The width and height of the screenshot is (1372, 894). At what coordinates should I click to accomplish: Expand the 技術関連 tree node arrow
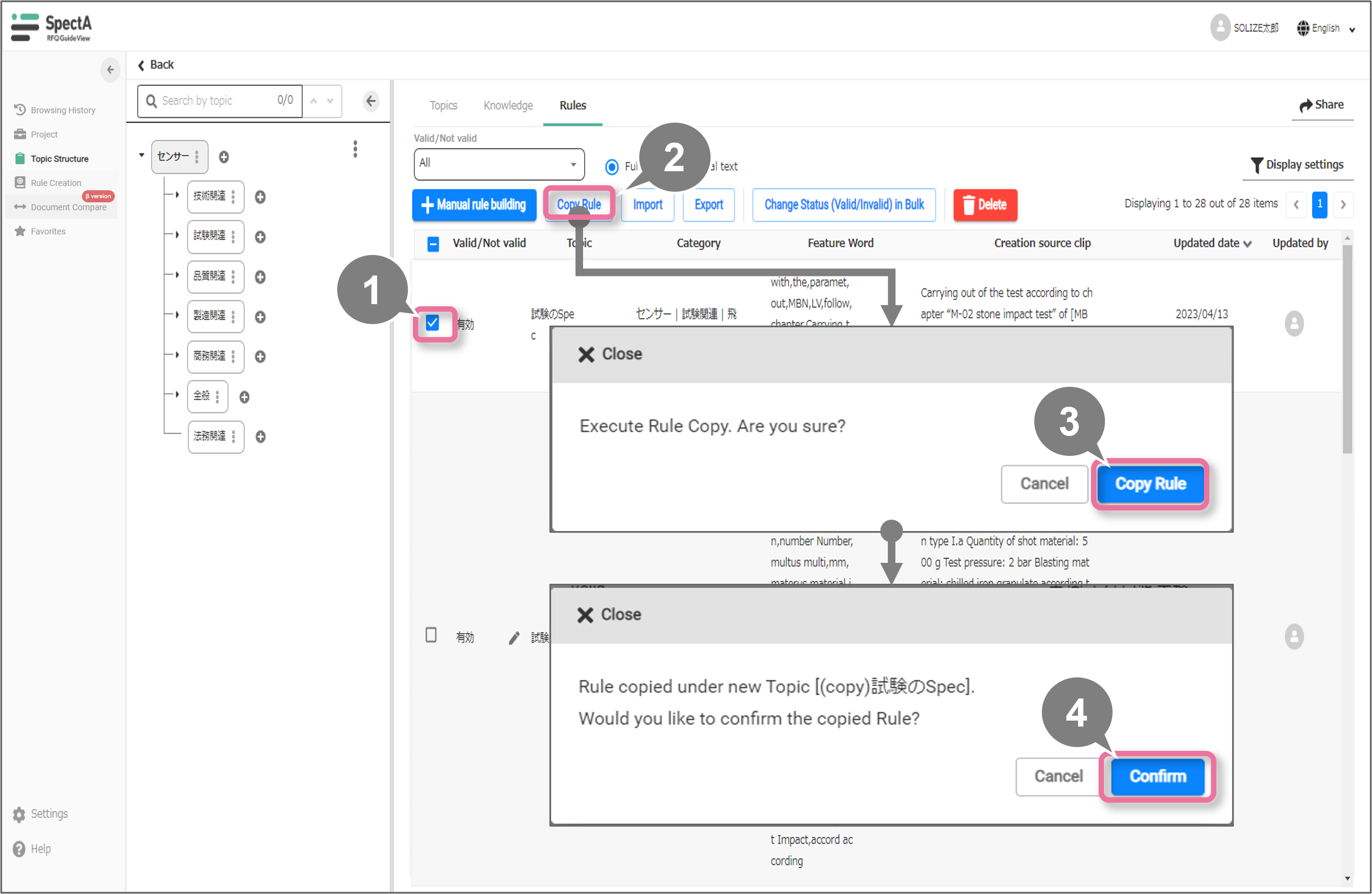click(x=177, y=195)
